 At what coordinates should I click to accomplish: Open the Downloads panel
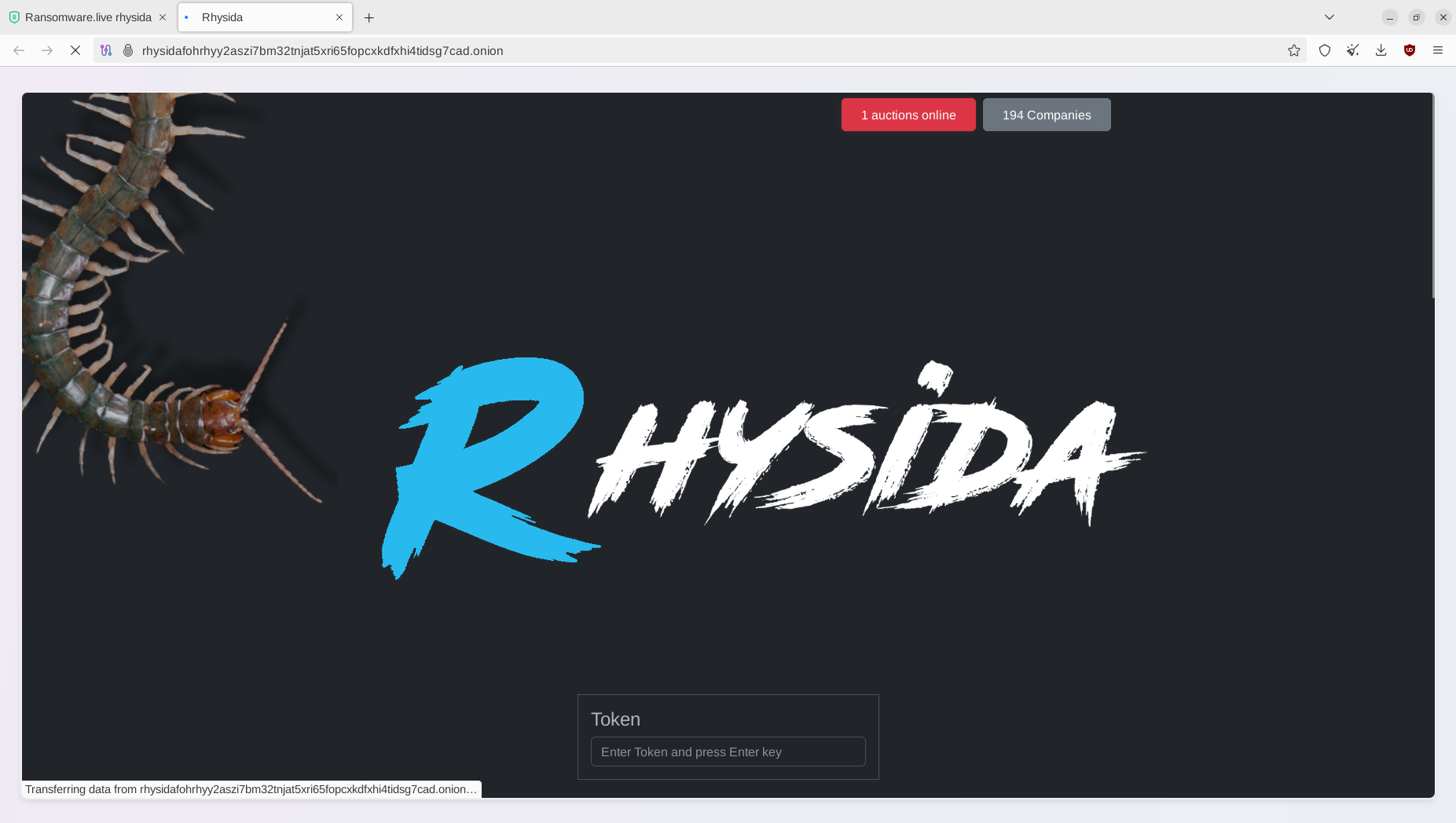tap(1381, 50)
